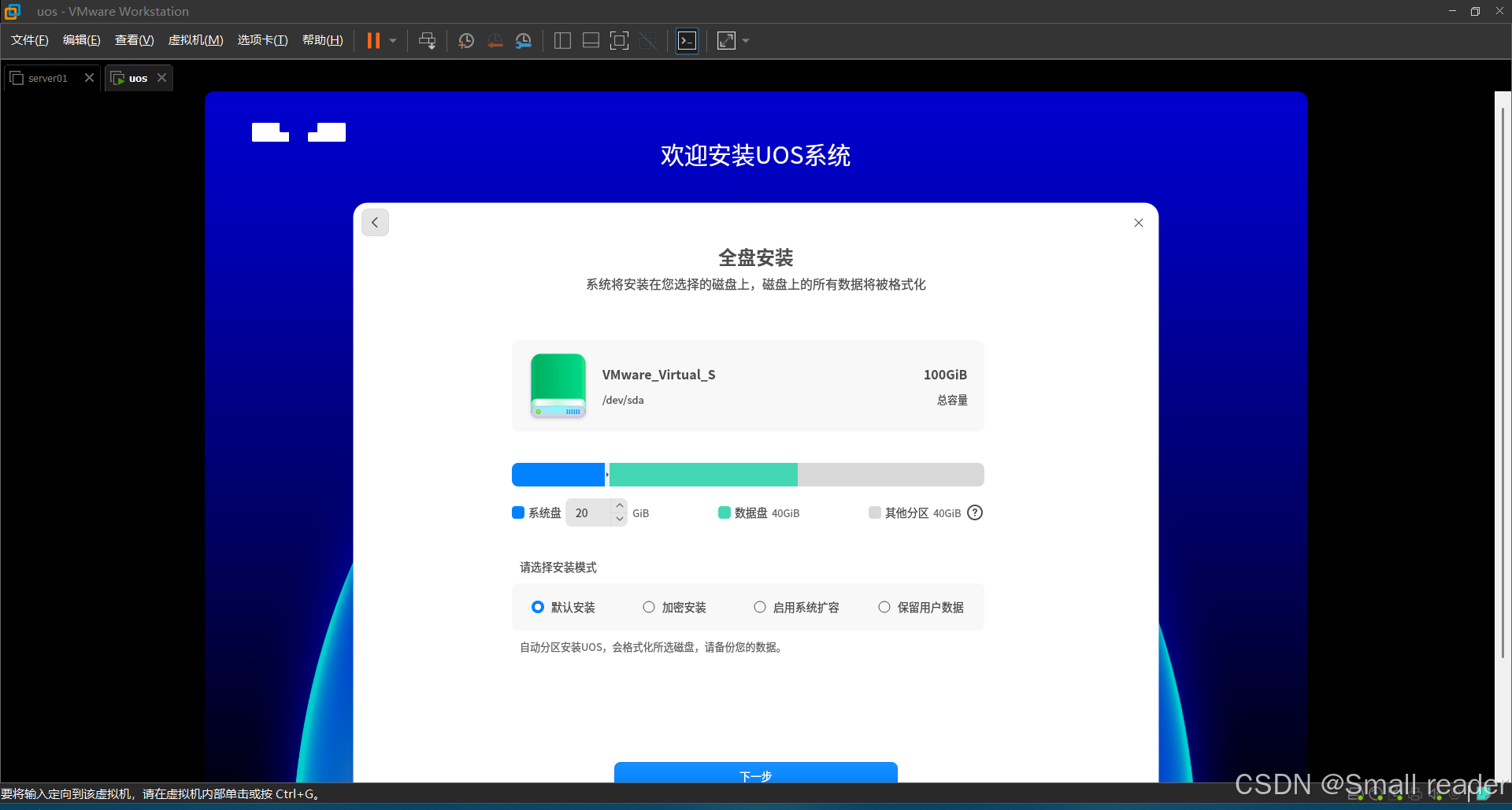This screenshot has width=1512, height=810.
Task: Open help for 其他分区
Action: coord(975,512)
